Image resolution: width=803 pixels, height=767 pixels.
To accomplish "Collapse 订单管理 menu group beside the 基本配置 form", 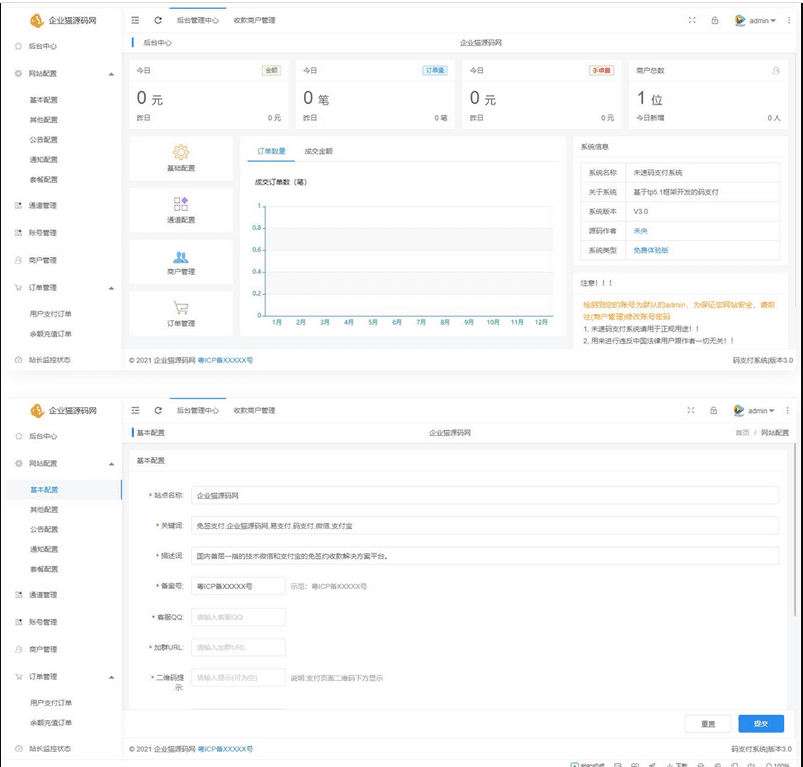I will [x=111, y=677].
